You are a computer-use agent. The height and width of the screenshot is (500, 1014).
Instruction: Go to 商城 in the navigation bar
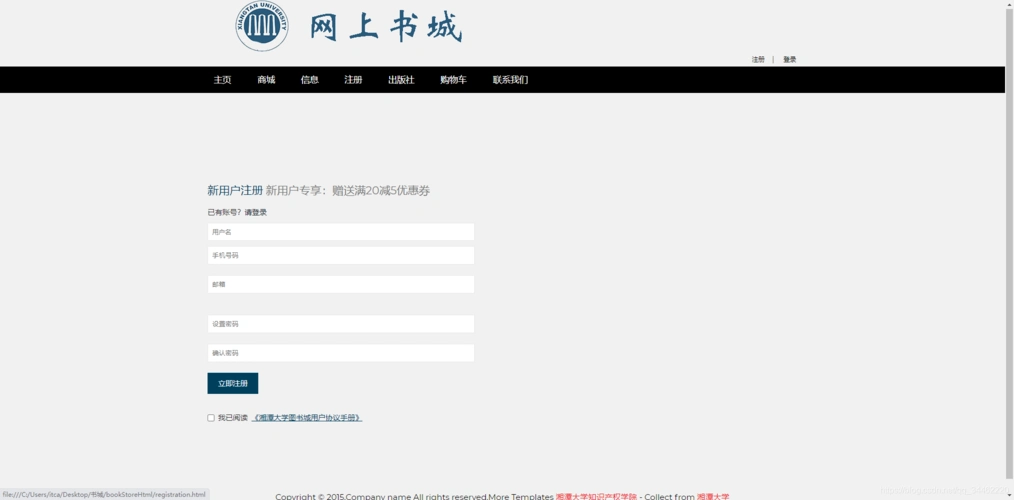coord(266,80)
